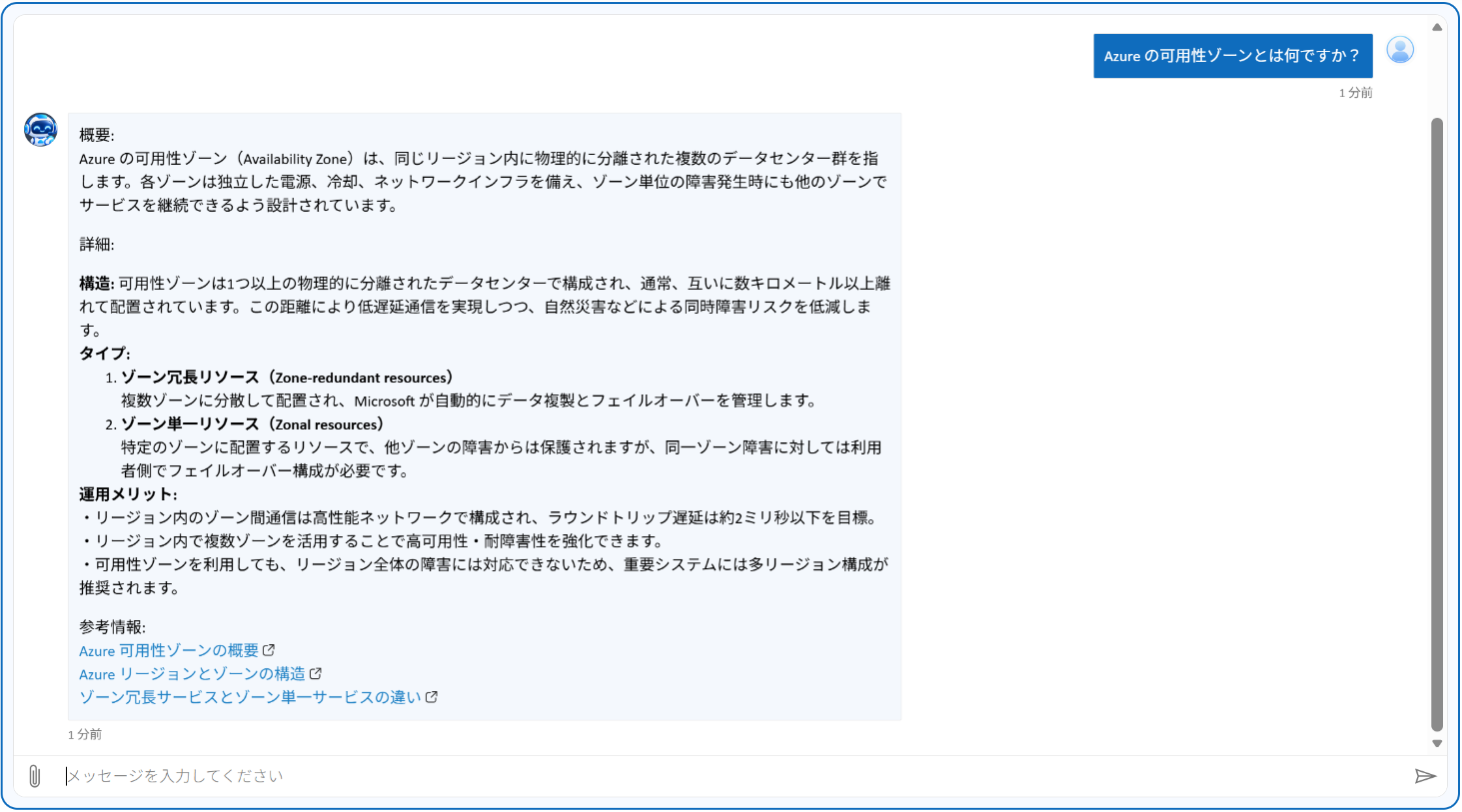
Task: Click the bot avatar icon
Action: pos(41,130)
